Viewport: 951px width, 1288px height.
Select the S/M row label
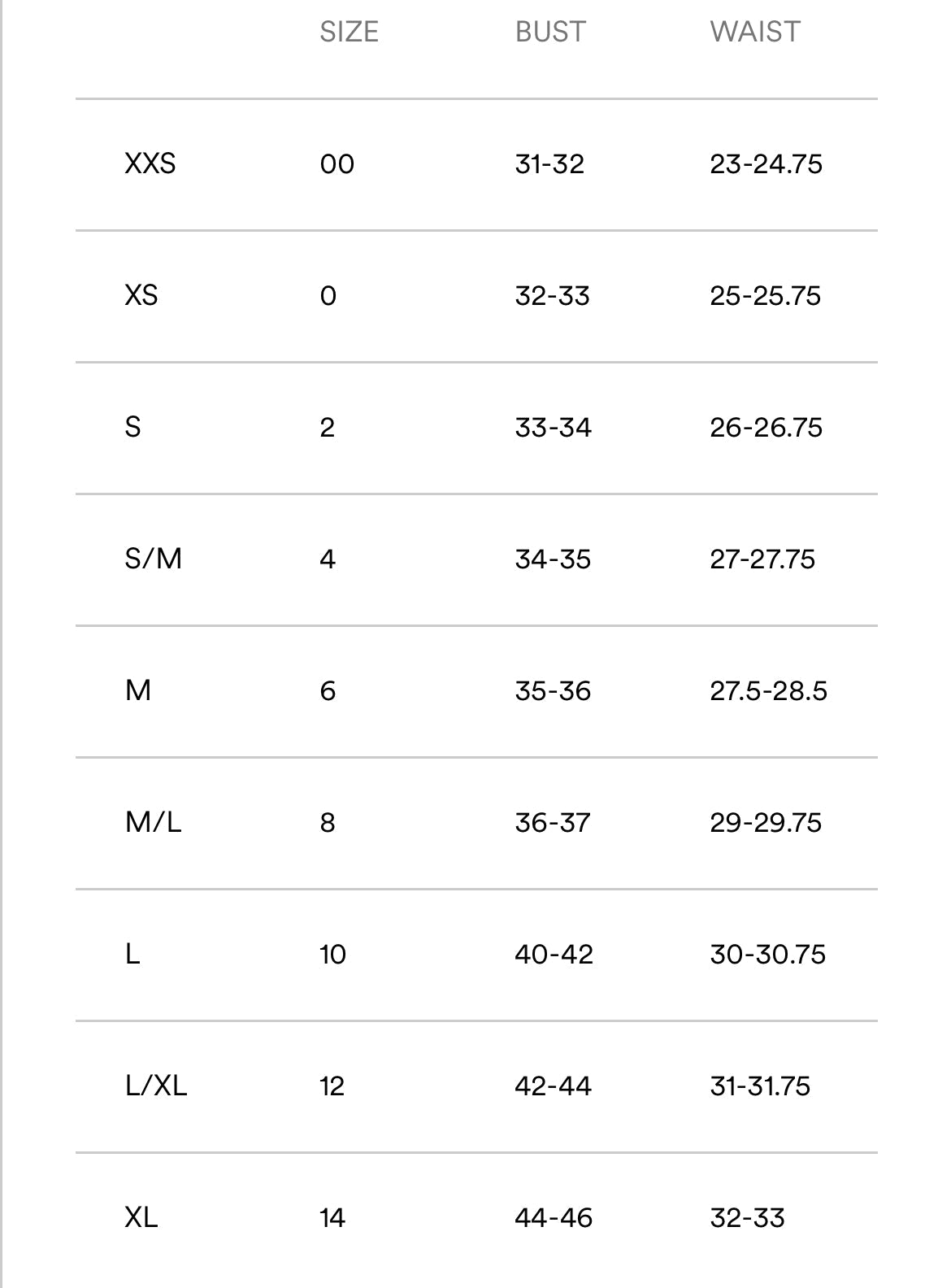pyautogui.click(x=154, y=559)
